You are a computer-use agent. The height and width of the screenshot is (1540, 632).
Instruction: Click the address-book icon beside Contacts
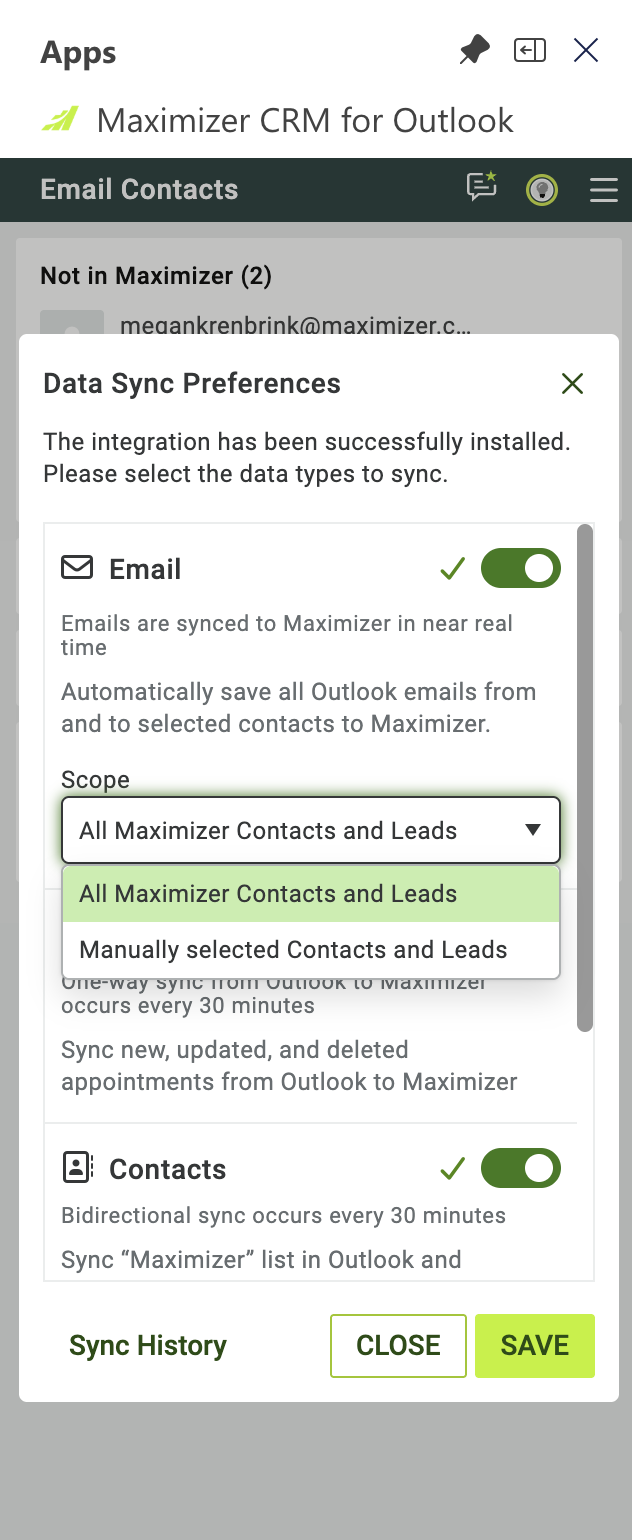point(77,1167)
